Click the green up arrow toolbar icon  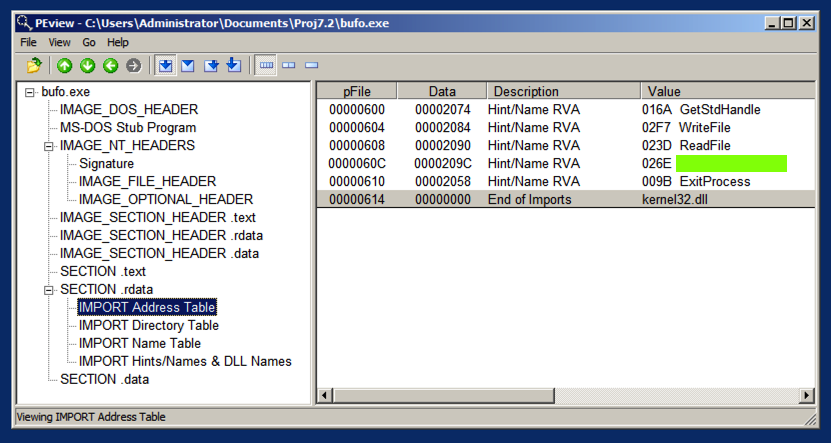pyautogui.click(x=65, y=66)
